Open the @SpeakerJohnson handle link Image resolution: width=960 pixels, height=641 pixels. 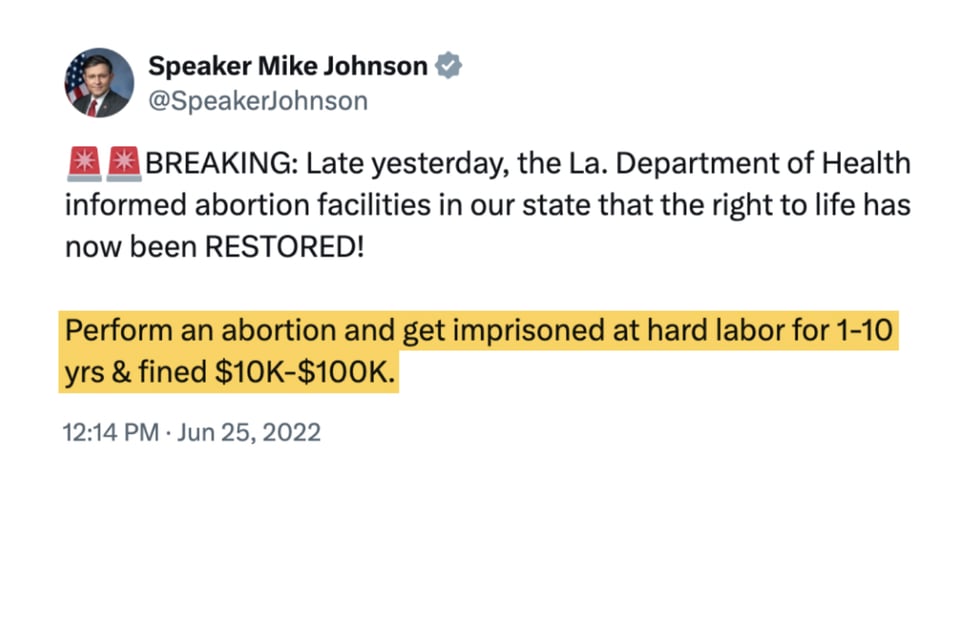[x=258, y=101]
